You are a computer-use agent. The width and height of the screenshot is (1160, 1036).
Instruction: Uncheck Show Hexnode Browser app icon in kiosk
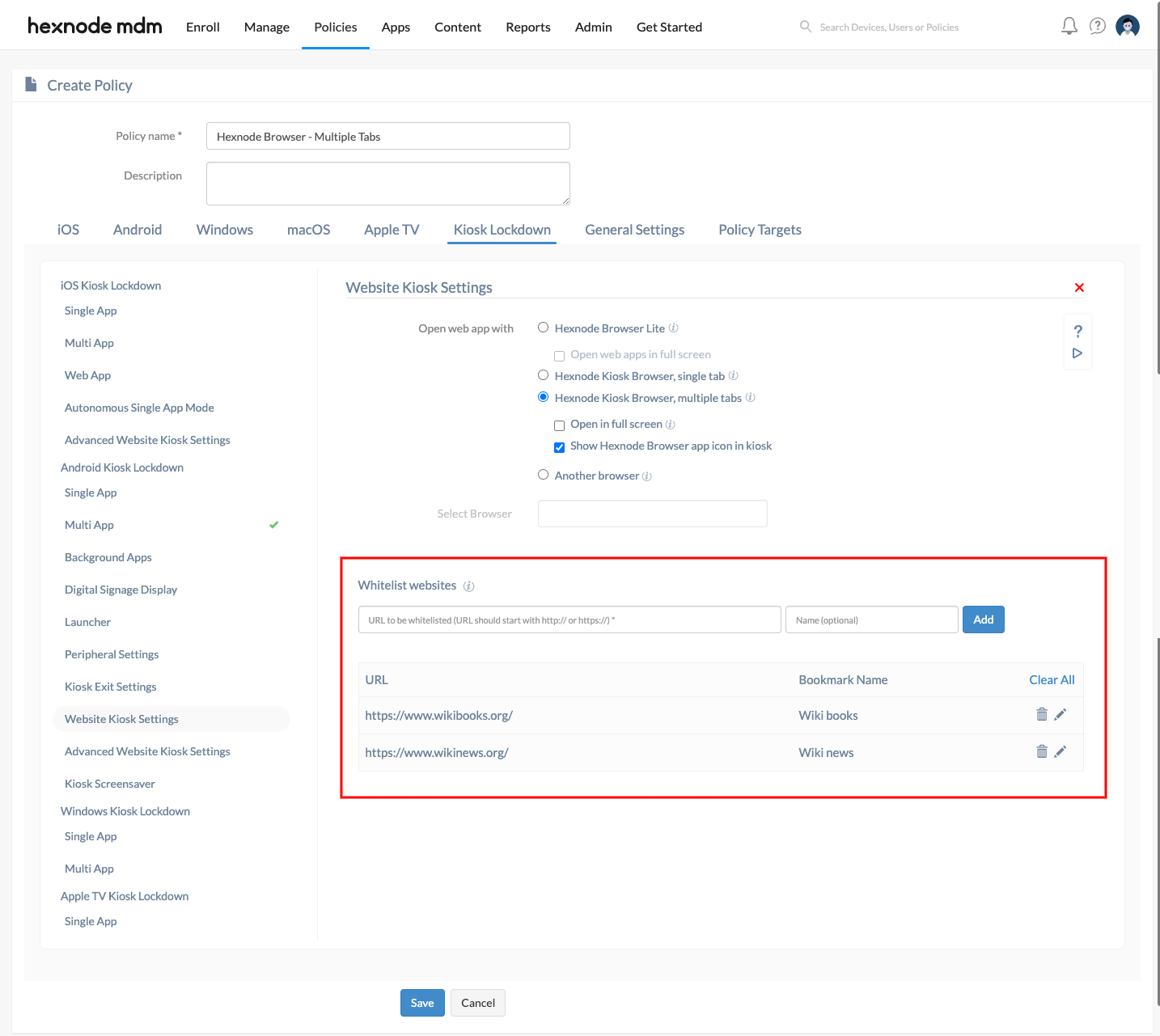tap(559, 447)
